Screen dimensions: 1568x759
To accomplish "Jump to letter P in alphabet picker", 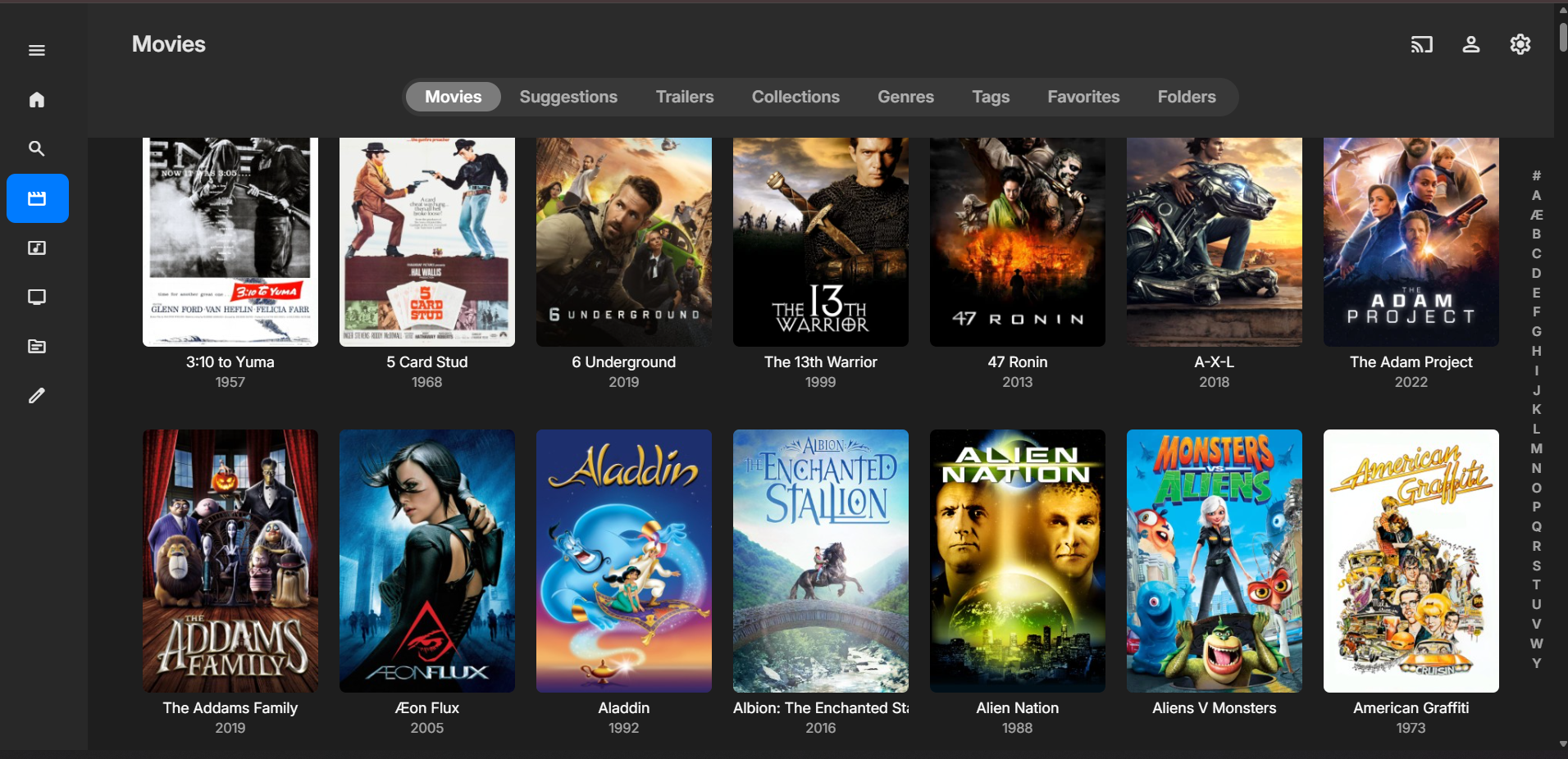I will 1537,507.
